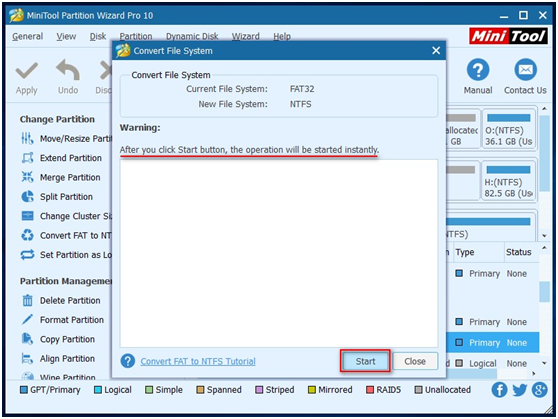Click the MiniTool logo
The width and height of the screenshot is (558, 419).
point(508,36)
